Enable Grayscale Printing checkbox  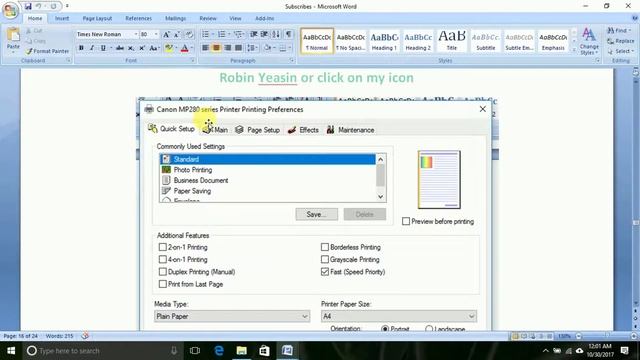point(325,259)
